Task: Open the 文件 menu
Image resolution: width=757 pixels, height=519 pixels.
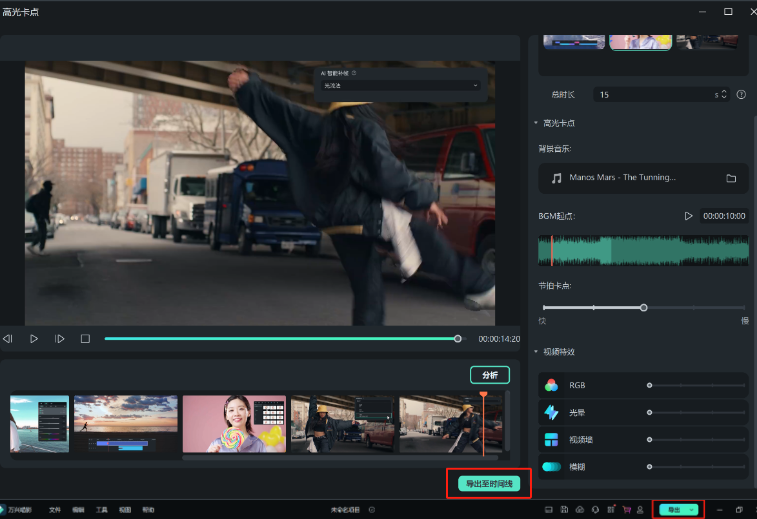Action: tap(55, 510)
